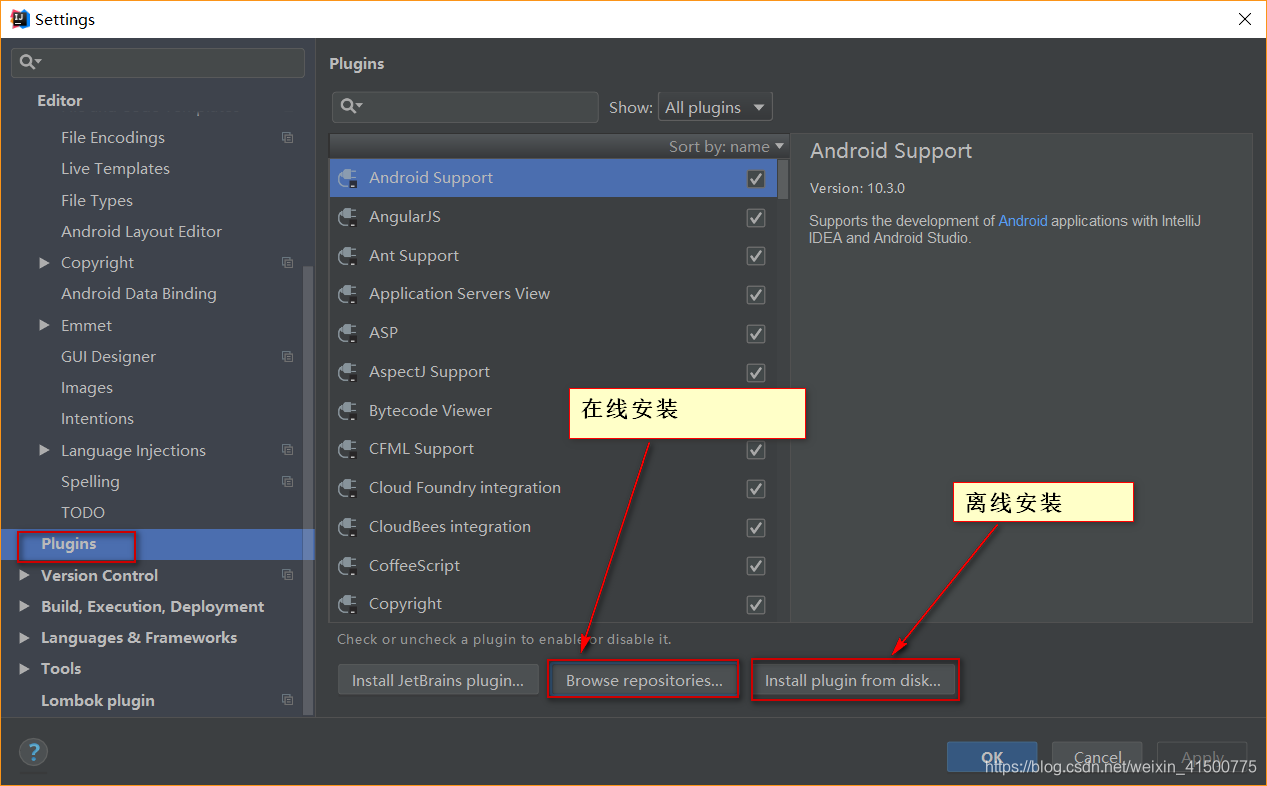Click the CFML Support plugin icon
The width and height of the screenshot is (1267, 786).
point(348,449)
